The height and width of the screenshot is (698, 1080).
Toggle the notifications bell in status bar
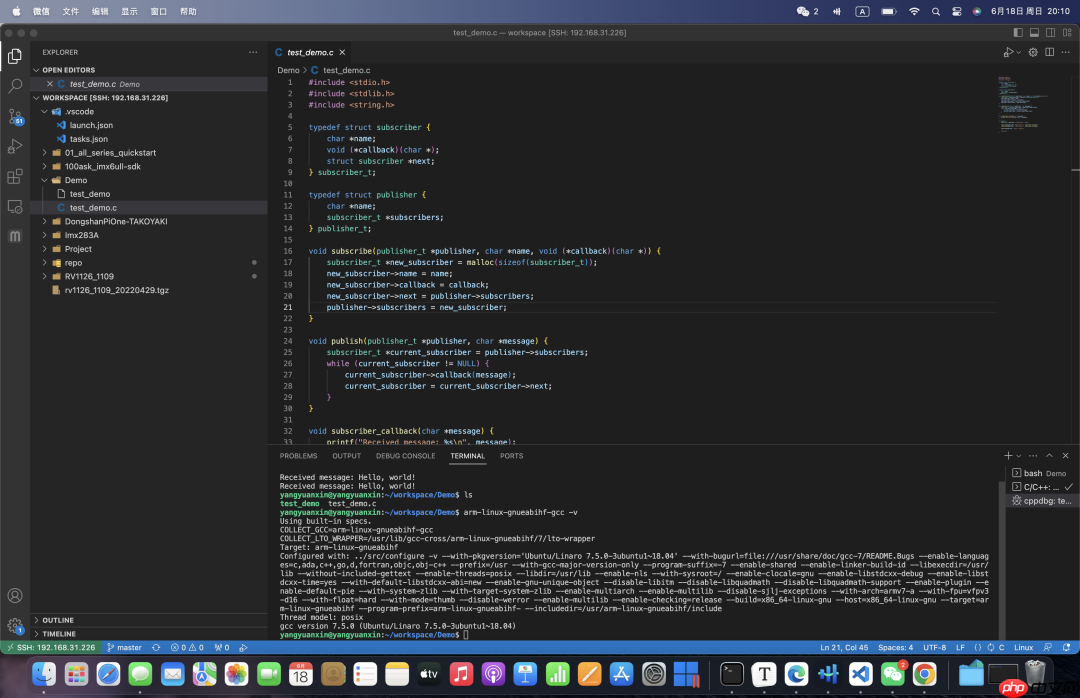pyautogui.click(x=1065, y=647)
